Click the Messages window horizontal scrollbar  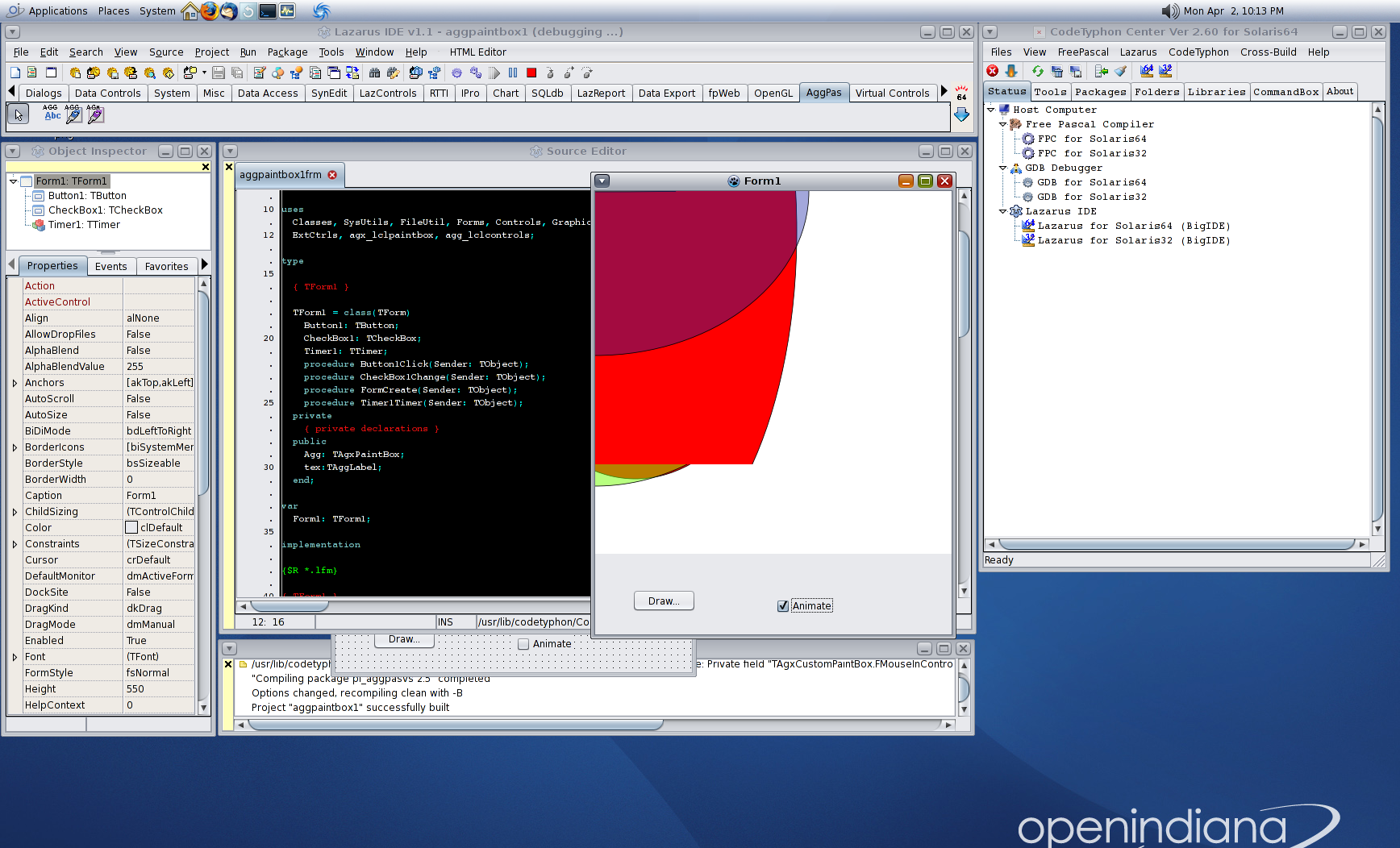tap(594, 725)
